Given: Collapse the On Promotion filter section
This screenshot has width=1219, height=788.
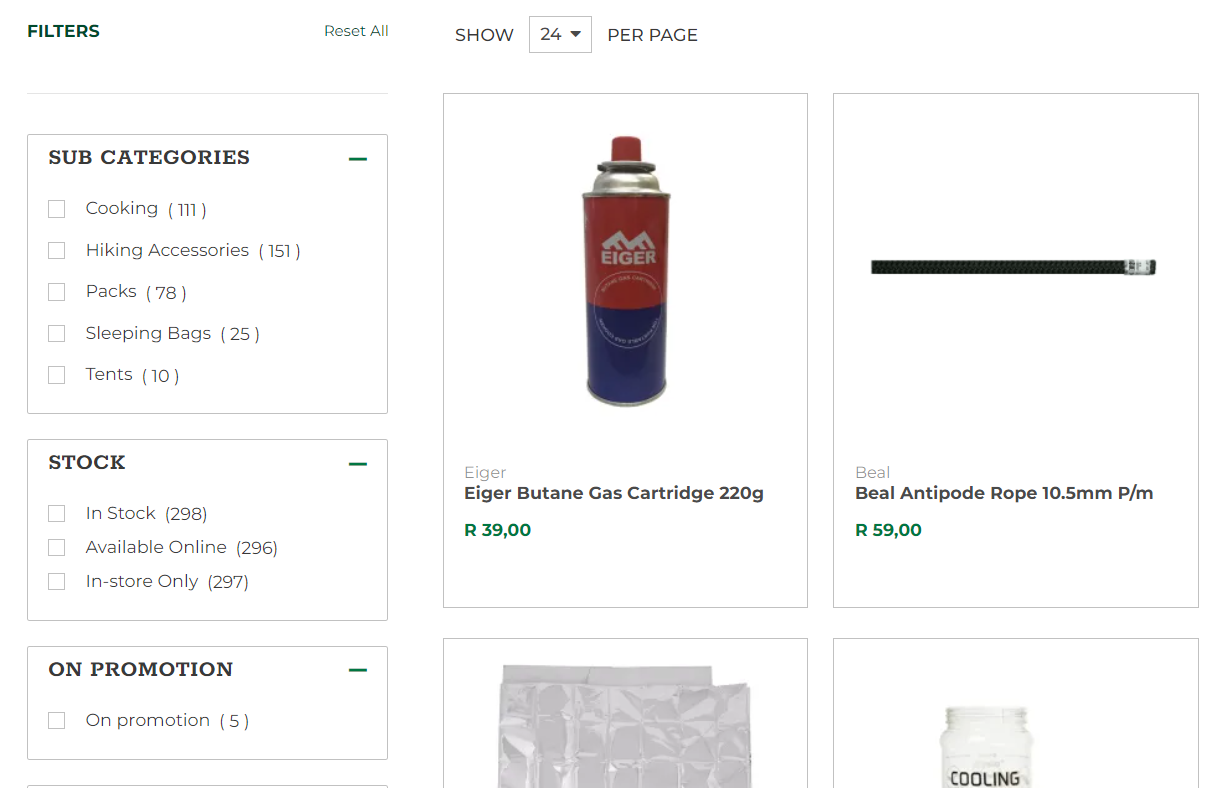Looking at the screenshot, I should [357, 670].
